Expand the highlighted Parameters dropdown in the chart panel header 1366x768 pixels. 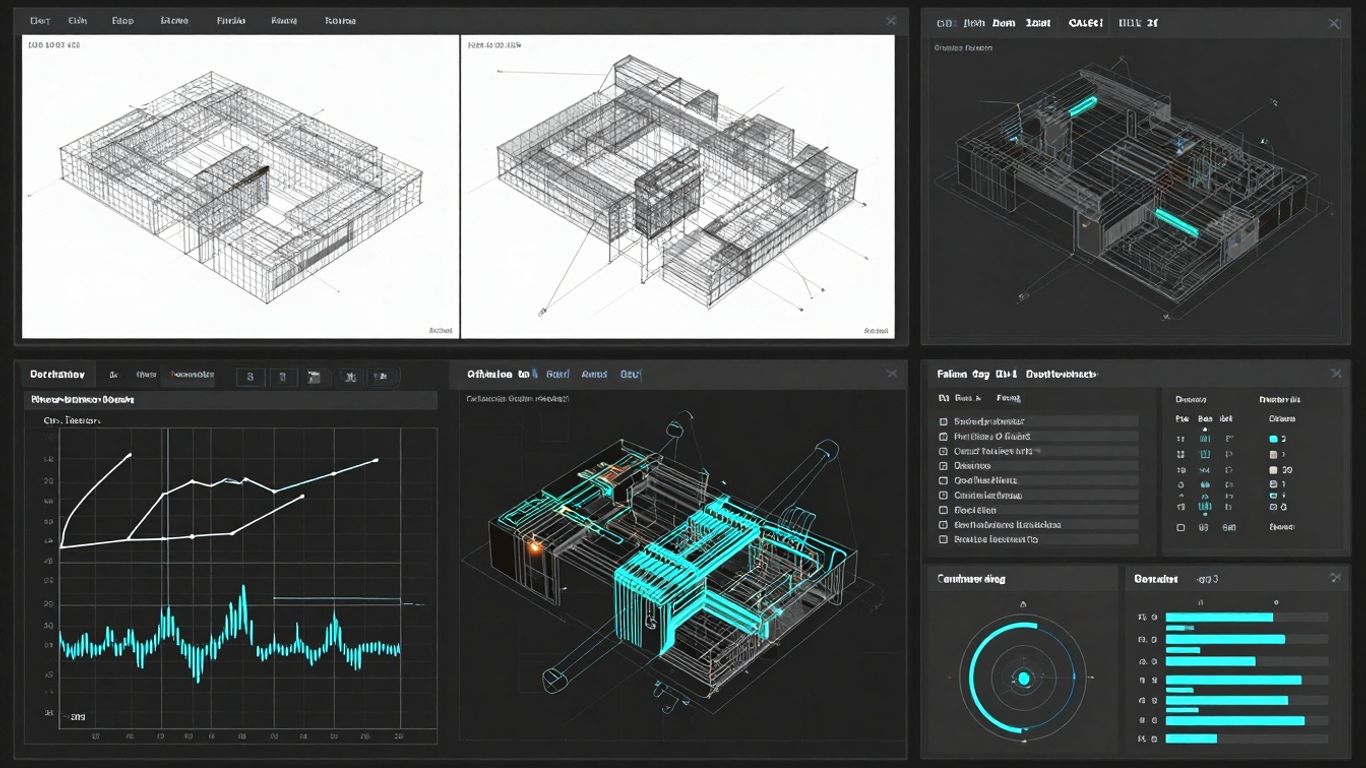point(190,377)
